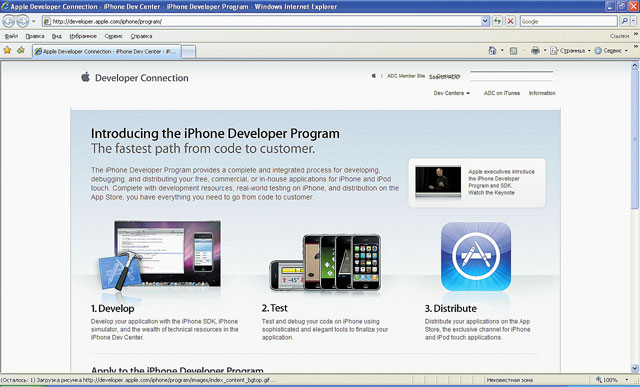Click the red Stop loading icon
Screen dimensions: 640x387
click(x=510, y=21)
